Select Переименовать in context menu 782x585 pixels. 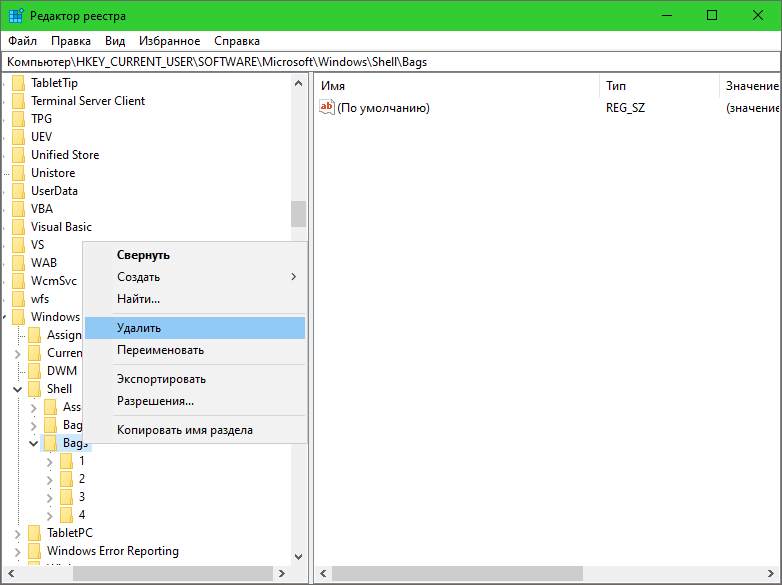tap(160, 350)
